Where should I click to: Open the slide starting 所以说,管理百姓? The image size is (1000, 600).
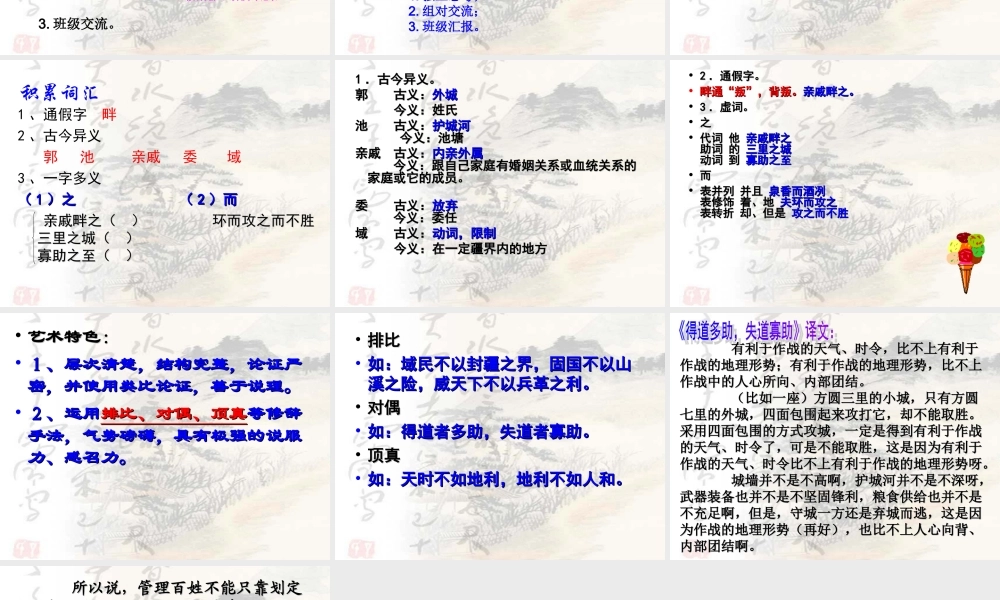click(165, 583)
